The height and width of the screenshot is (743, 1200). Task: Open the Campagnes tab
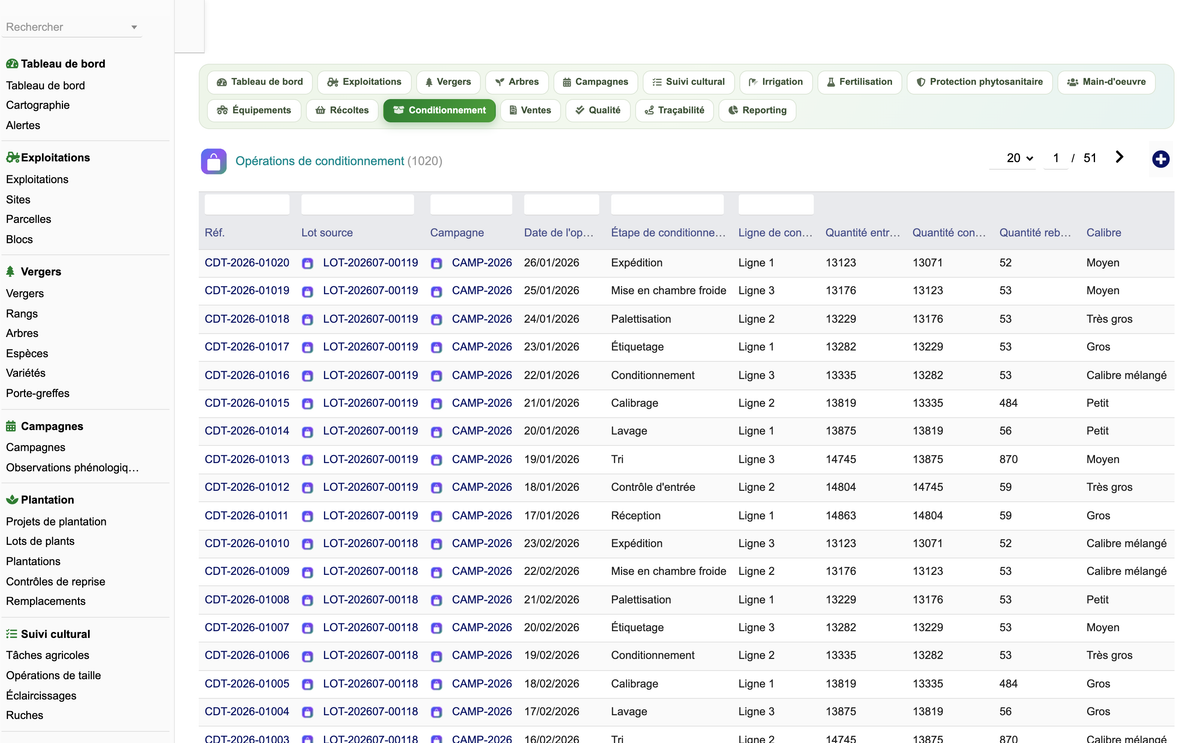tap(595, 82)
